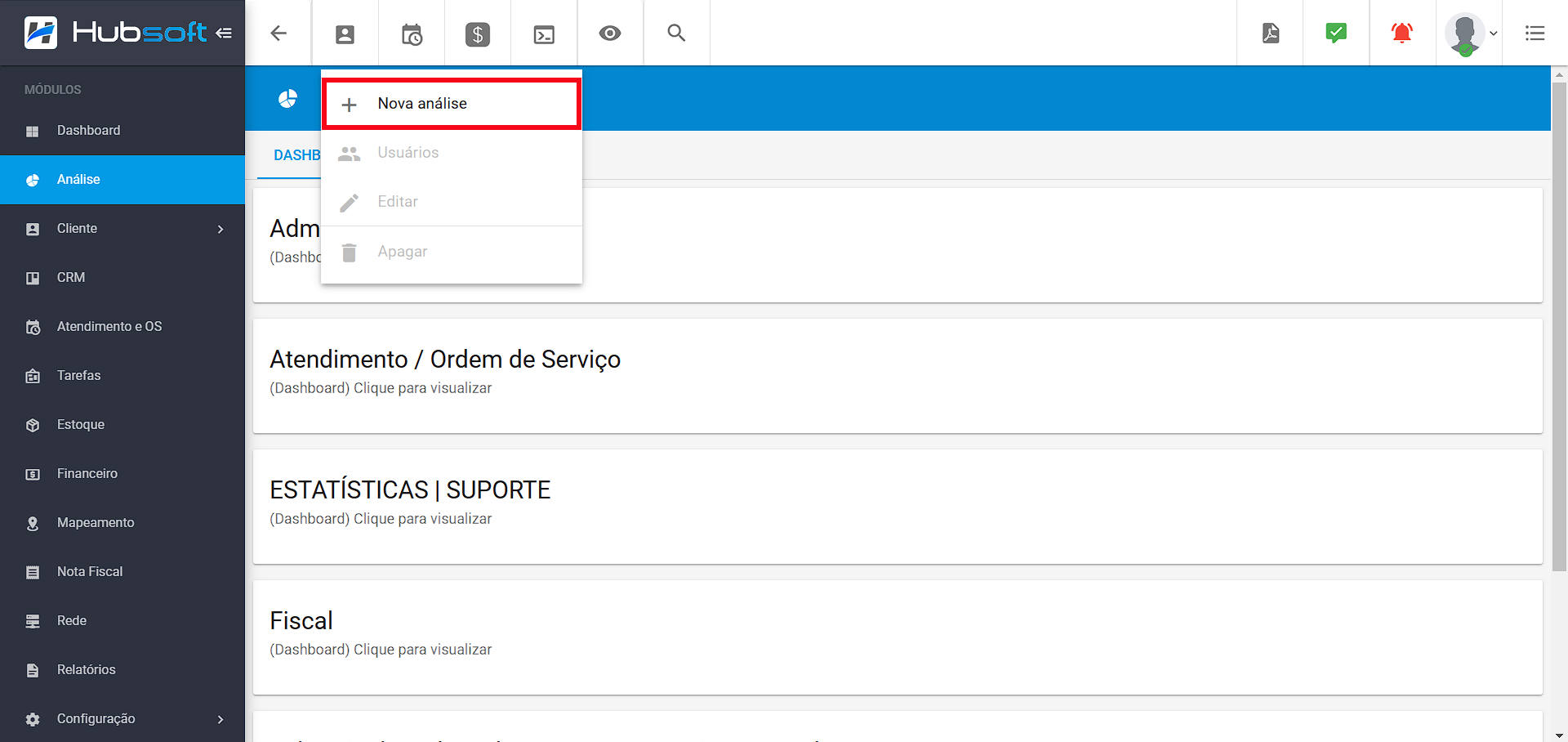Viewport: 1568px width, 742px height.
Task: Open the ESTATÍSTICAS | SUPORTE dashboard card
Action: (x=898, y=507)
